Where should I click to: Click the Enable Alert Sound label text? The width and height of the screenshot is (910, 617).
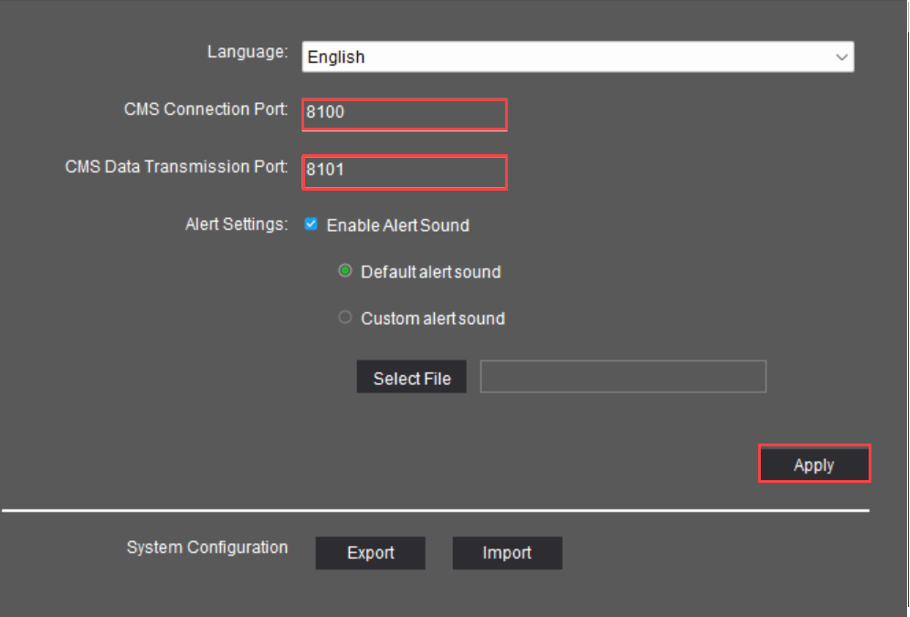pos(398,225)
